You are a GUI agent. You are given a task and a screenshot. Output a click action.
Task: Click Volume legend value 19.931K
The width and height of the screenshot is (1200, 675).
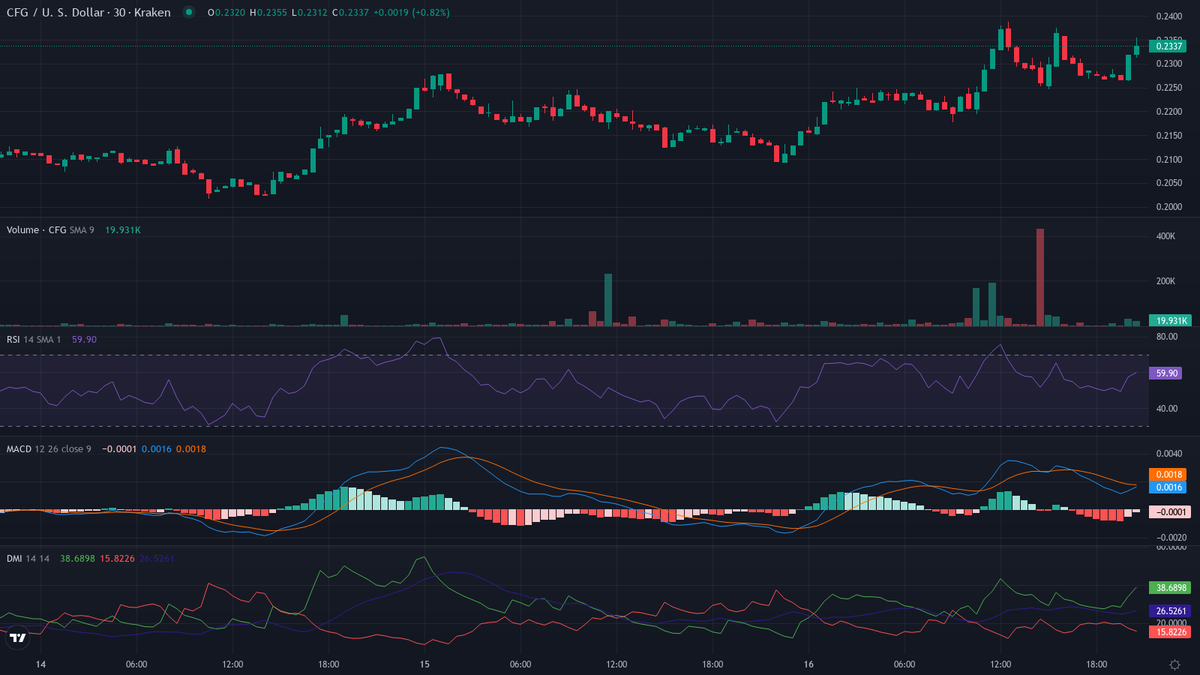(123, 230)
